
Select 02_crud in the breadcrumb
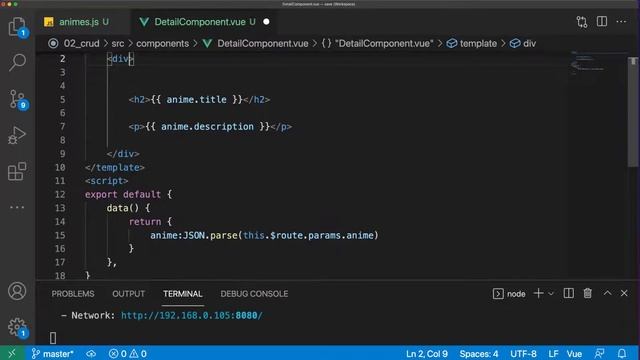pyautogui.click(x=81, y=43)
